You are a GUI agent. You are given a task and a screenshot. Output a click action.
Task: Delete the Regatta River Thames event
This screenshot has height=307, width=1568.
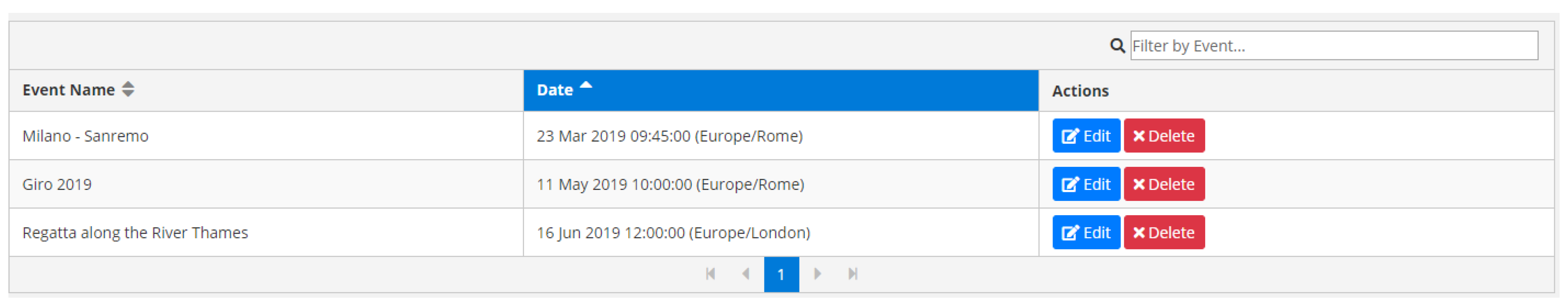(x=1164, y=232)
